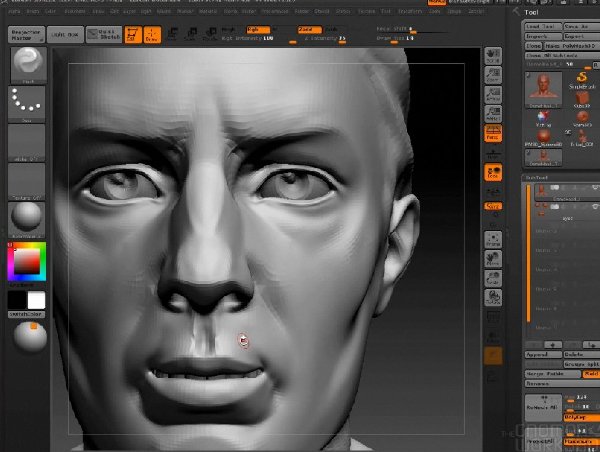
Task: Toggle Draw mode button
Action: [152, 34]
